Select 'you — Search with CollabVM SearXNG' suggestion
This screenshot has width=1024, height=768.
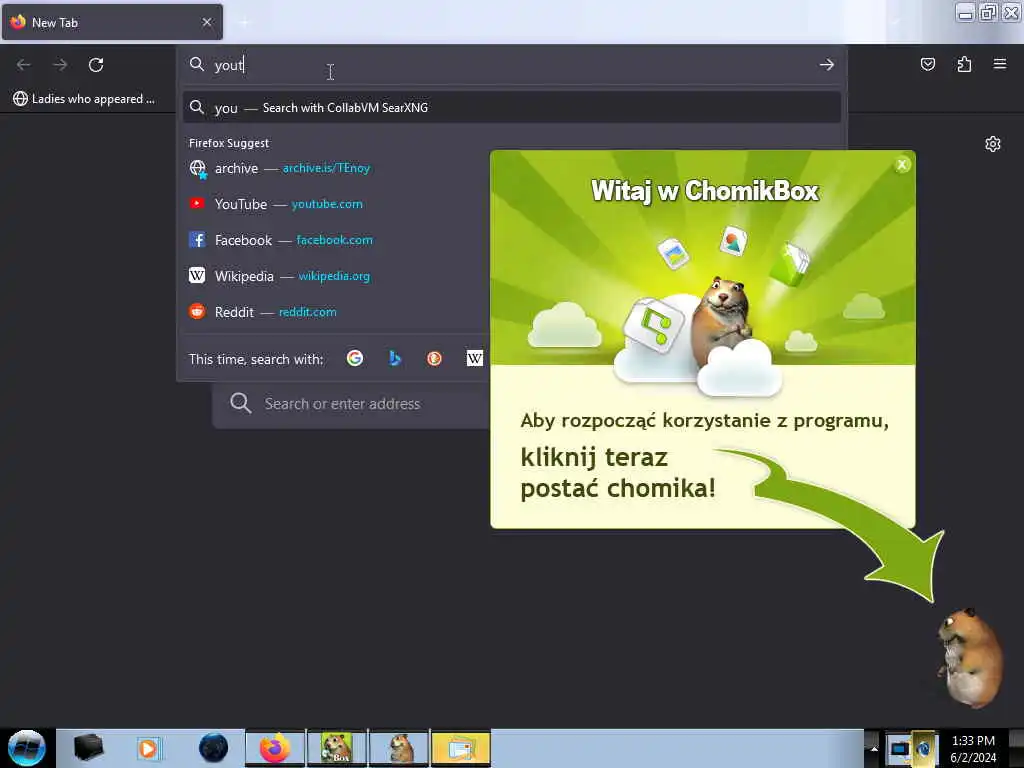[512, 108]
